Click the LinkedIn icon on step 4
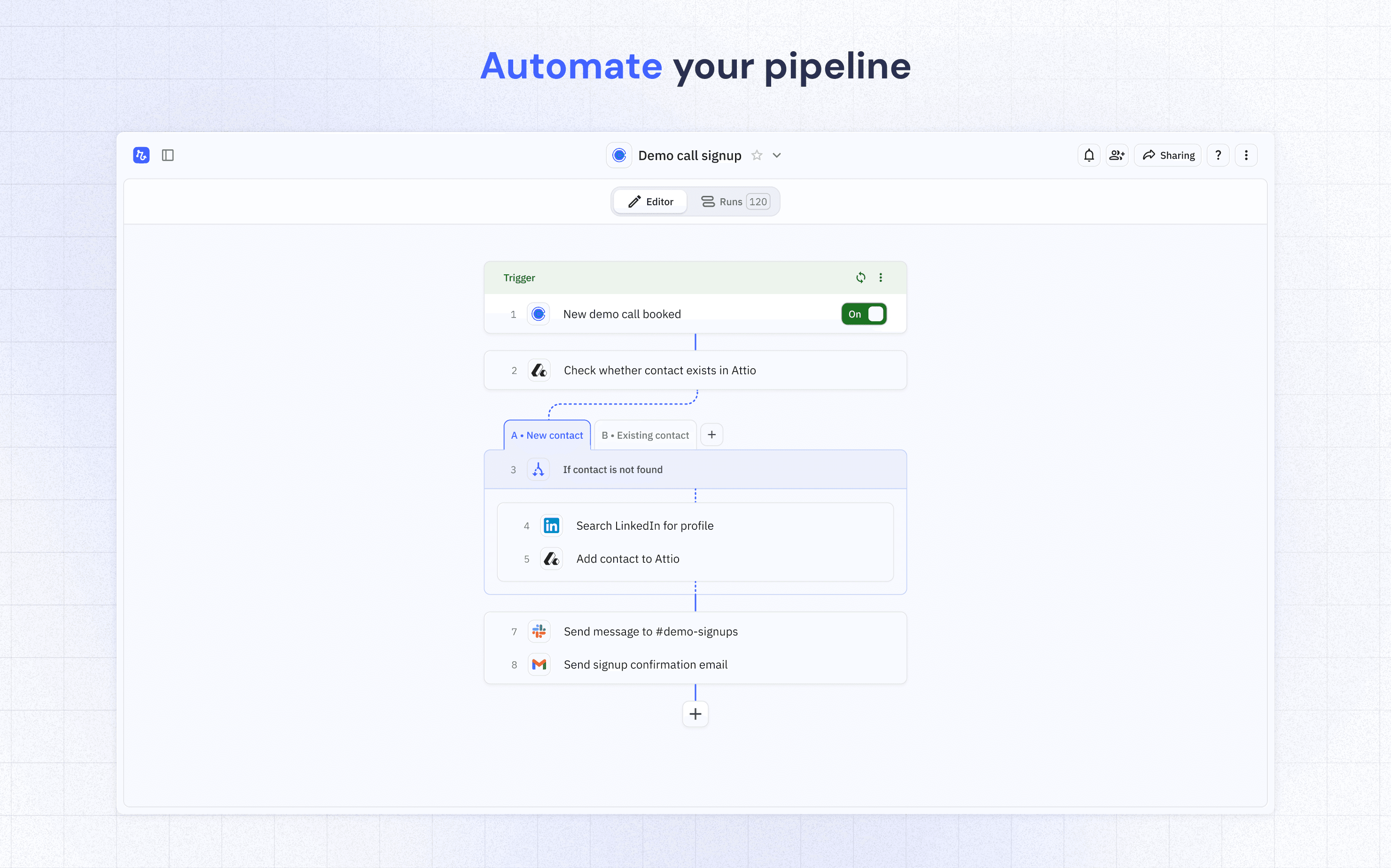1391x868 pixels. tap(551, 526)
